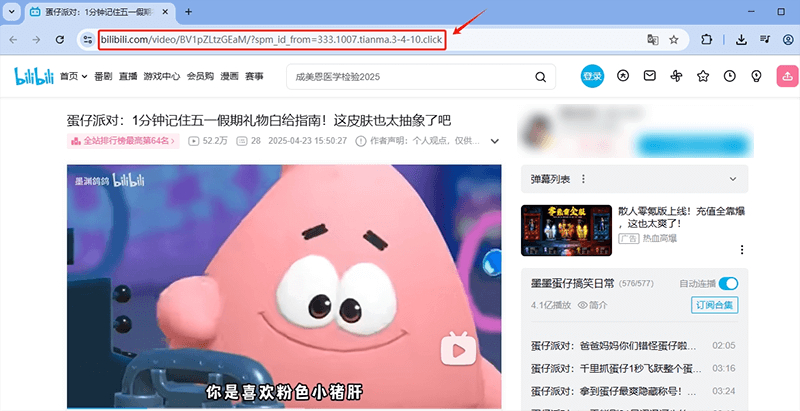The height and width of the screenshot is (411, 800).
Task: Open the 大会员 icon in header
Action: click(623, 76)
